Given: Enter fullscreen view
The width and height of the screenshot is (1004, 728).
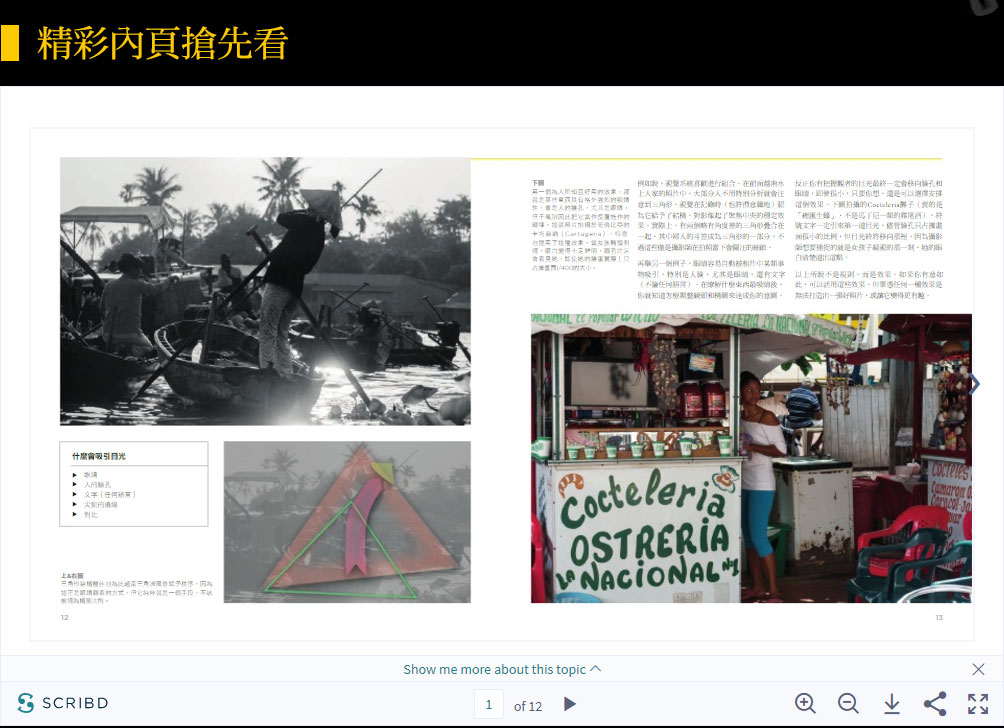Looking at the screenshot, I should pyautogui.click(x=978, y=703).
